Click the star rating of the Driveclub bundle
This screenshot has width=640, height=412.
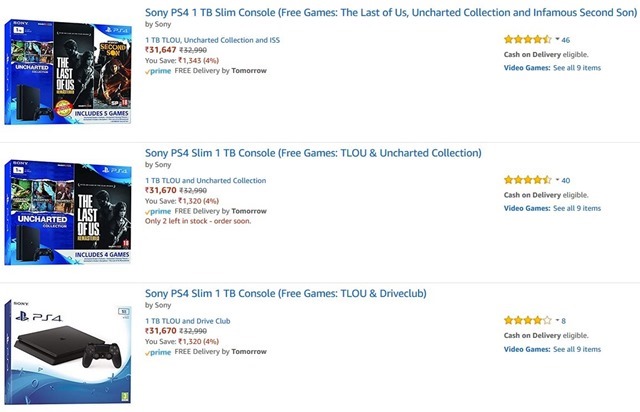point(526,320)
